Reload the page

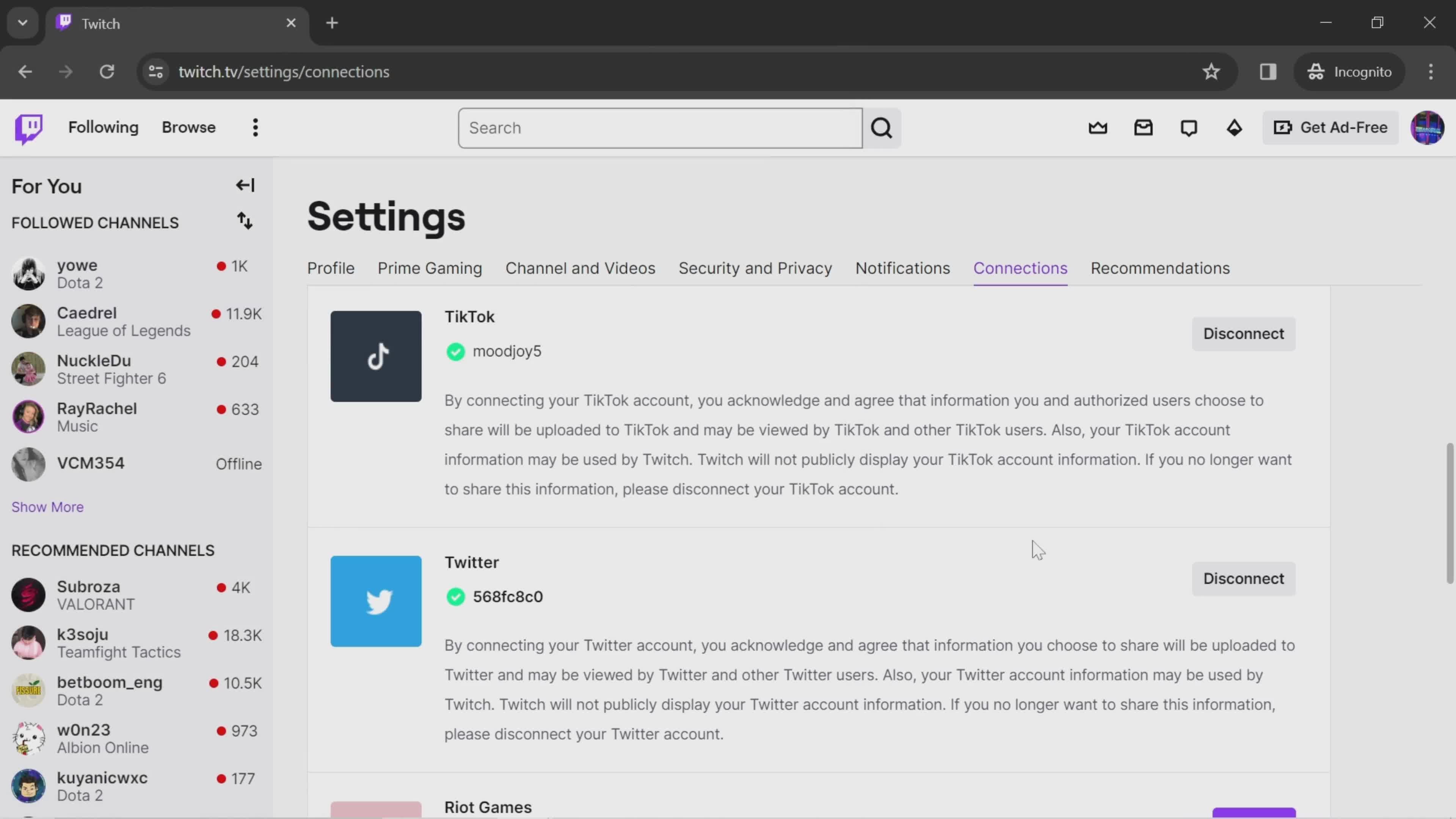[x=107, y=72]
